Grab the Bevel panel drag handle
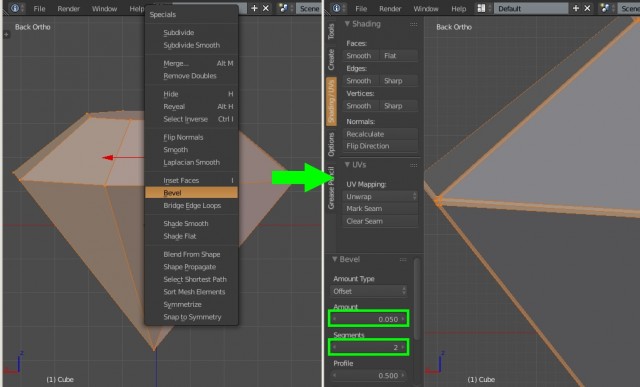Screen dimensions: 640x387 [403, 260]
